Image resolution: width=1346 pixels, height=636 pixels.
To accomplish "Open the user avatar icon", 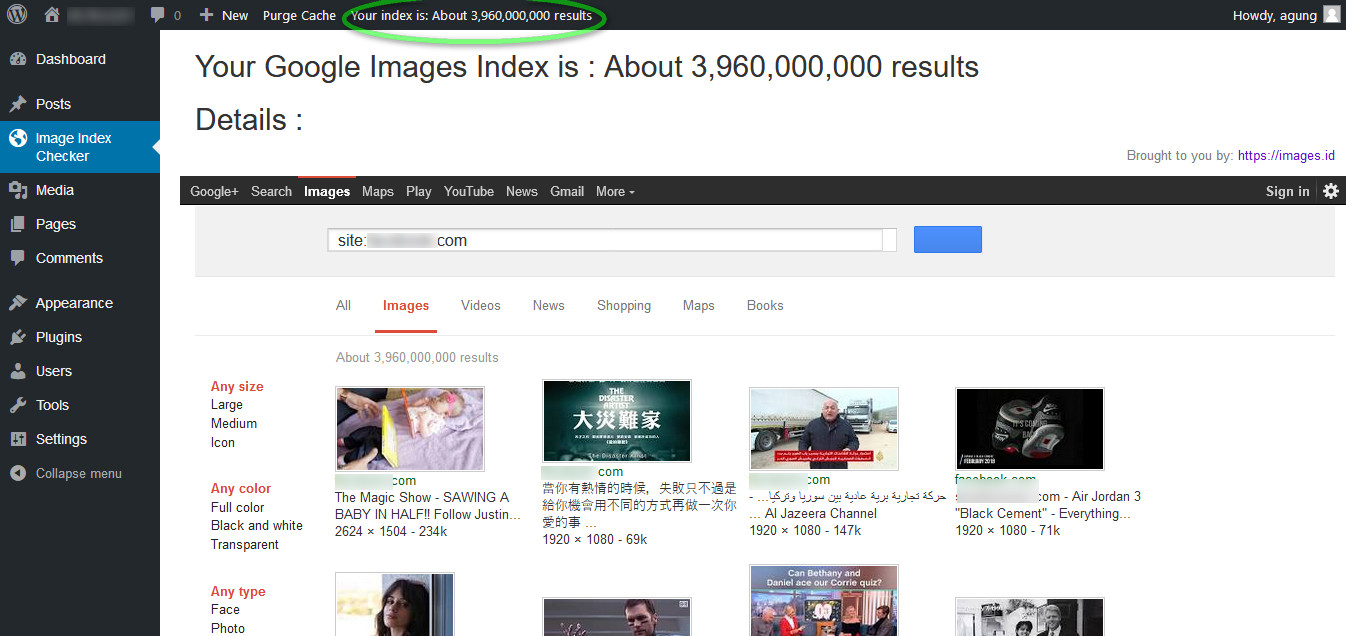I will click(x=1331, y=14).
